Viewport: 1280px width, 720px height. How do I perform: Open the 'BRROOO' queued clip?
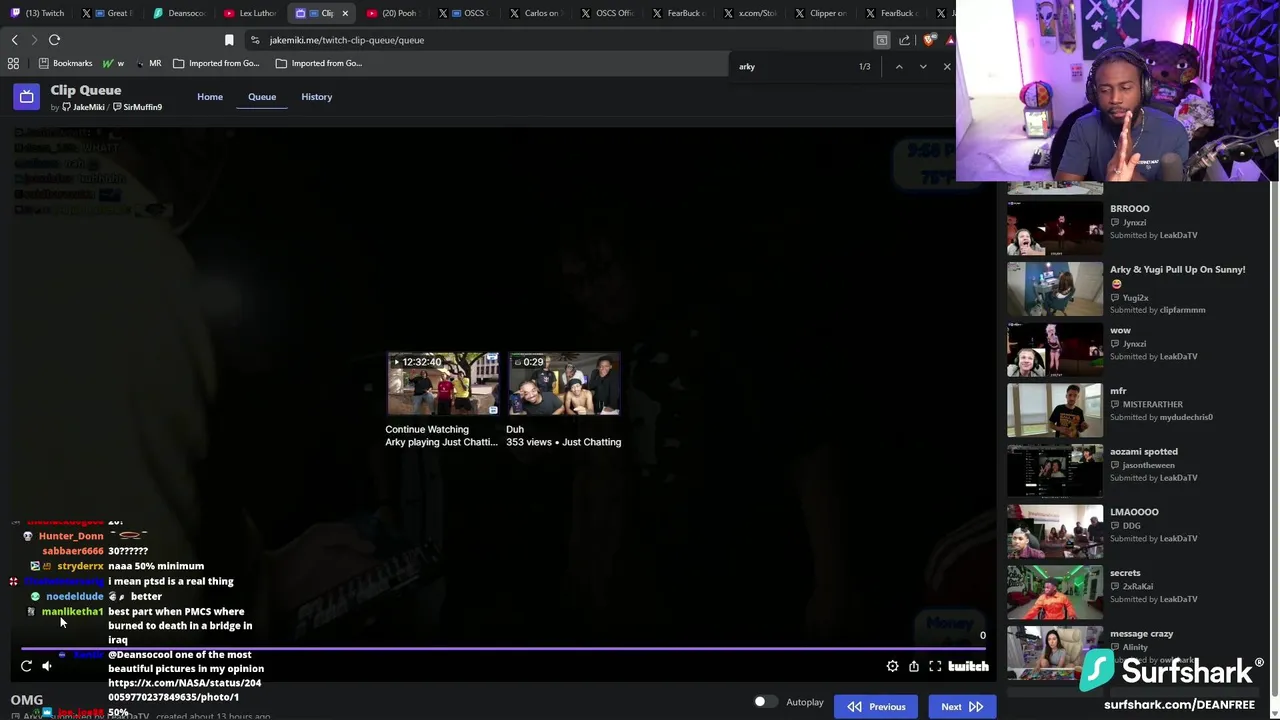pyautogui.click(x=1055, y=228)
